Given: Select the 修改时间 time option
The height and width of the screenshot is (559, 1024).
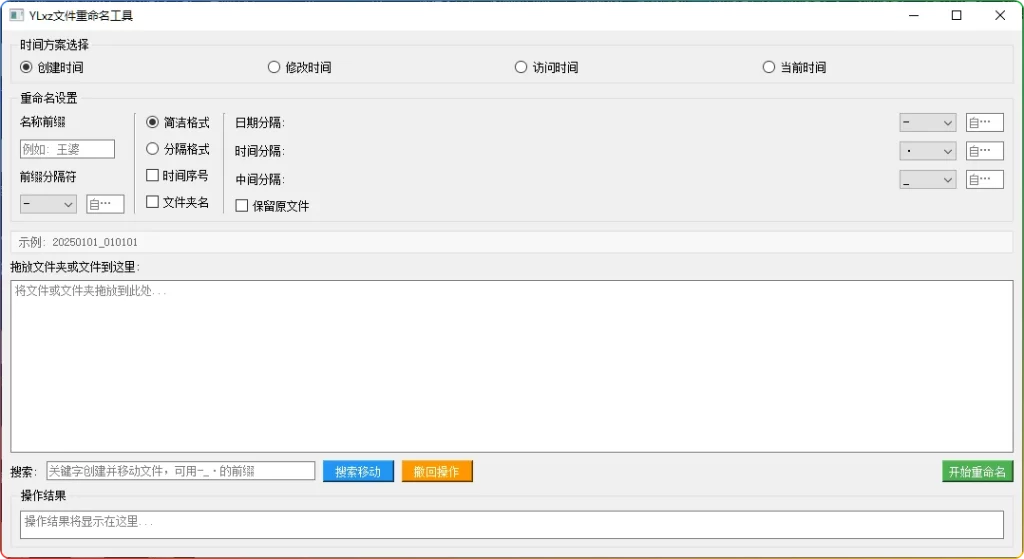Looking at the screenshot, I should coord(274,67).
